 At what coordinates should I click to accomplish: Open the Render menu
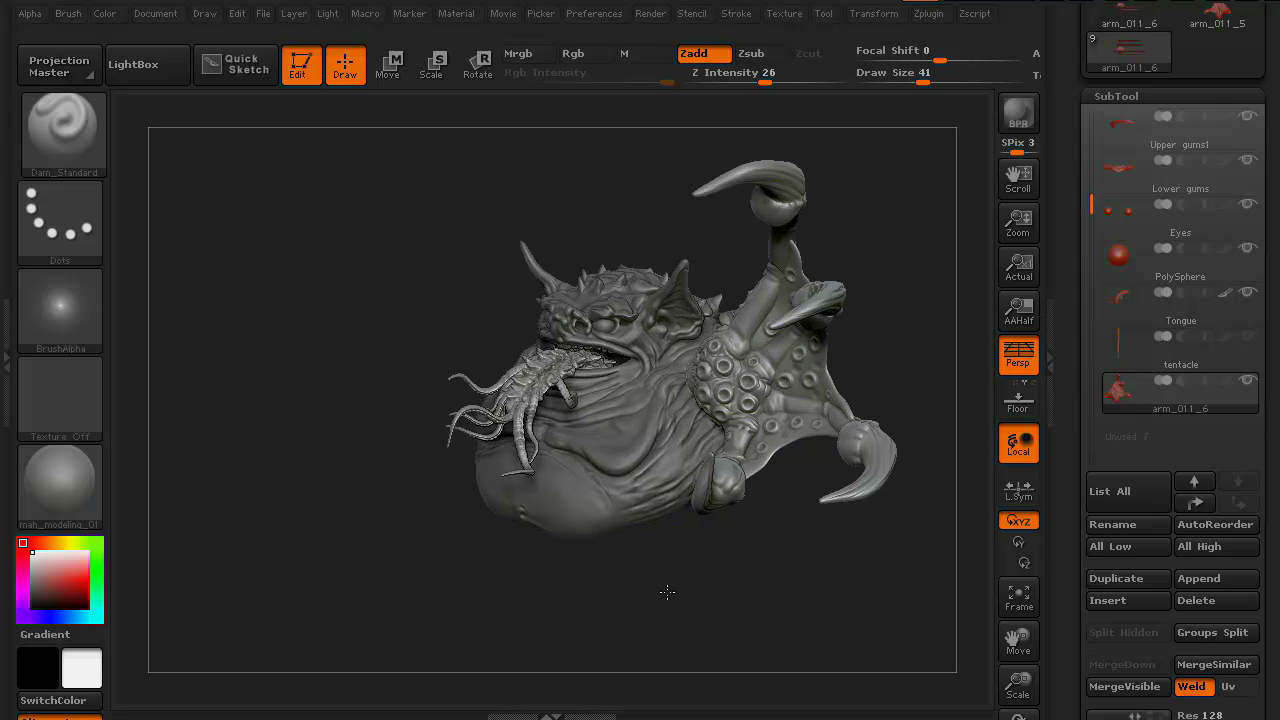(650, 14)
